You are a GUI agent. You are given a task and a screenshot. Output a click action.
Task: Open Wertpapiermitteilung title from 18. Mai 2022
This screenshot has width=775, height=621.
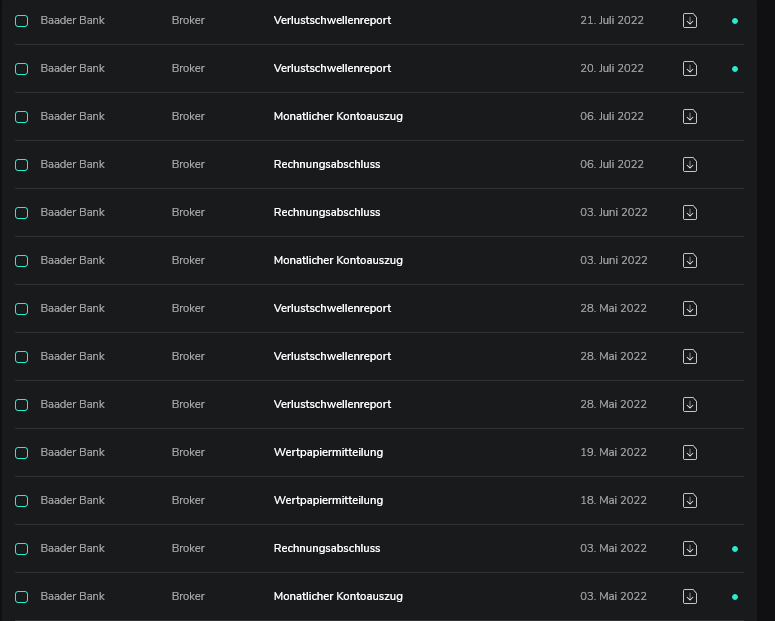click(x=328, y=500)
